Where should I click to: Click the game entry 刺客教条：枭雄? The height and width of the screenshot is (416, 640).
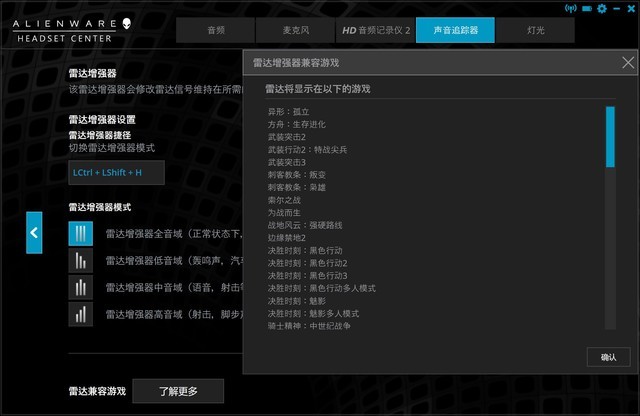tap(297, 187)
